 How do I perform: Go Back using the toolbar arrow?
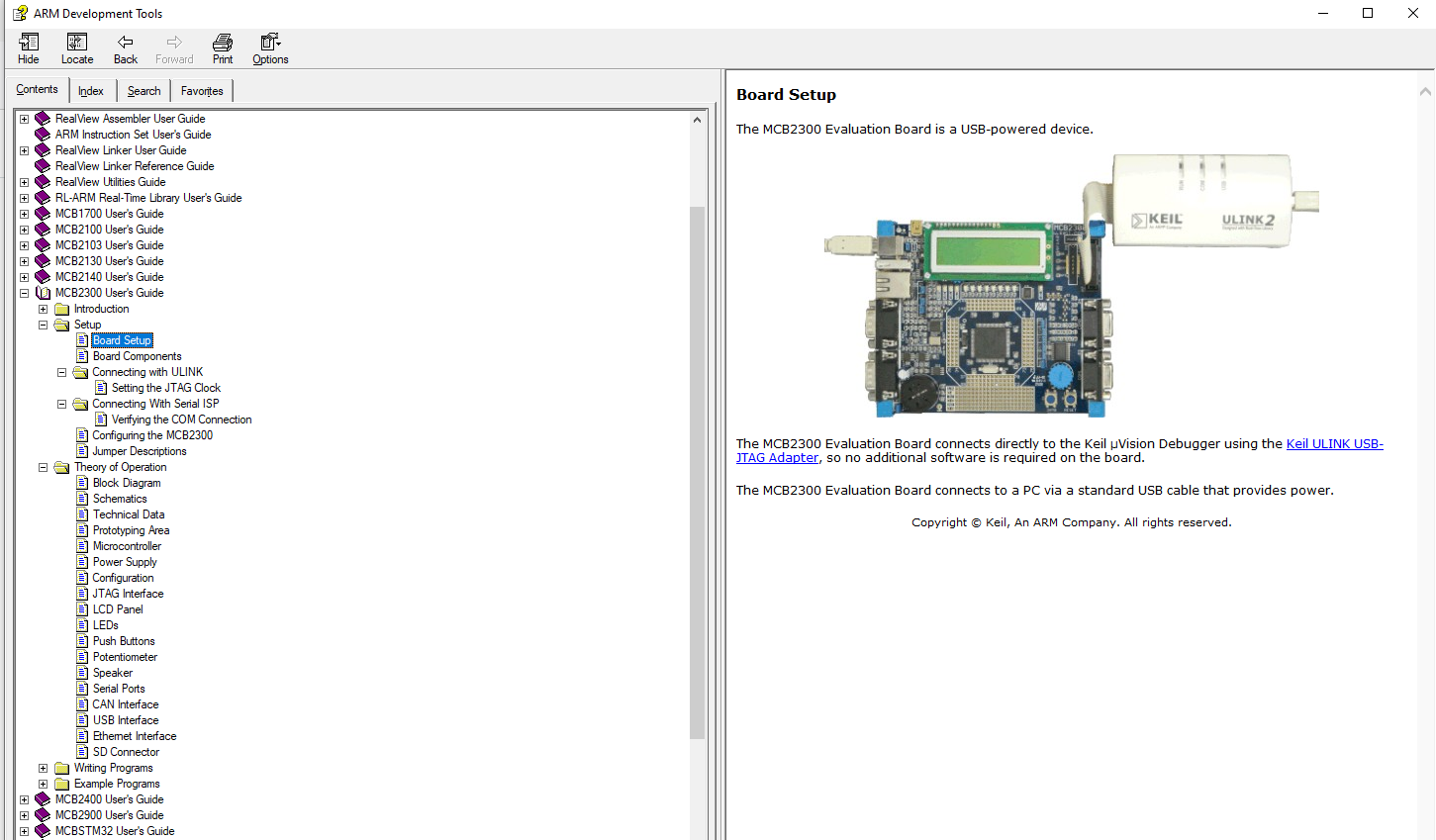tap(126, 42)
